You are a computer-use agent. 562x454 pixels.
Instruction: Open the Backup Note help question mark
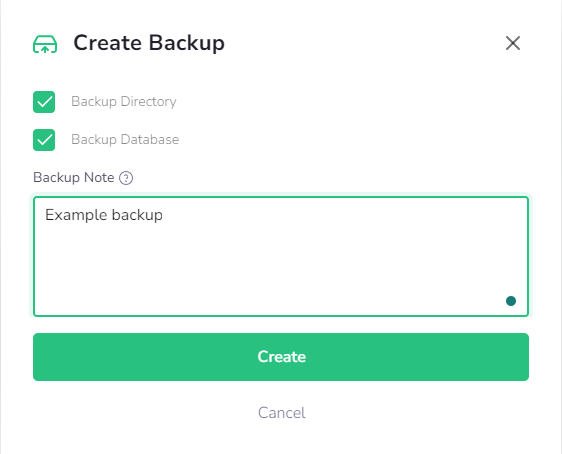(126, 178)
